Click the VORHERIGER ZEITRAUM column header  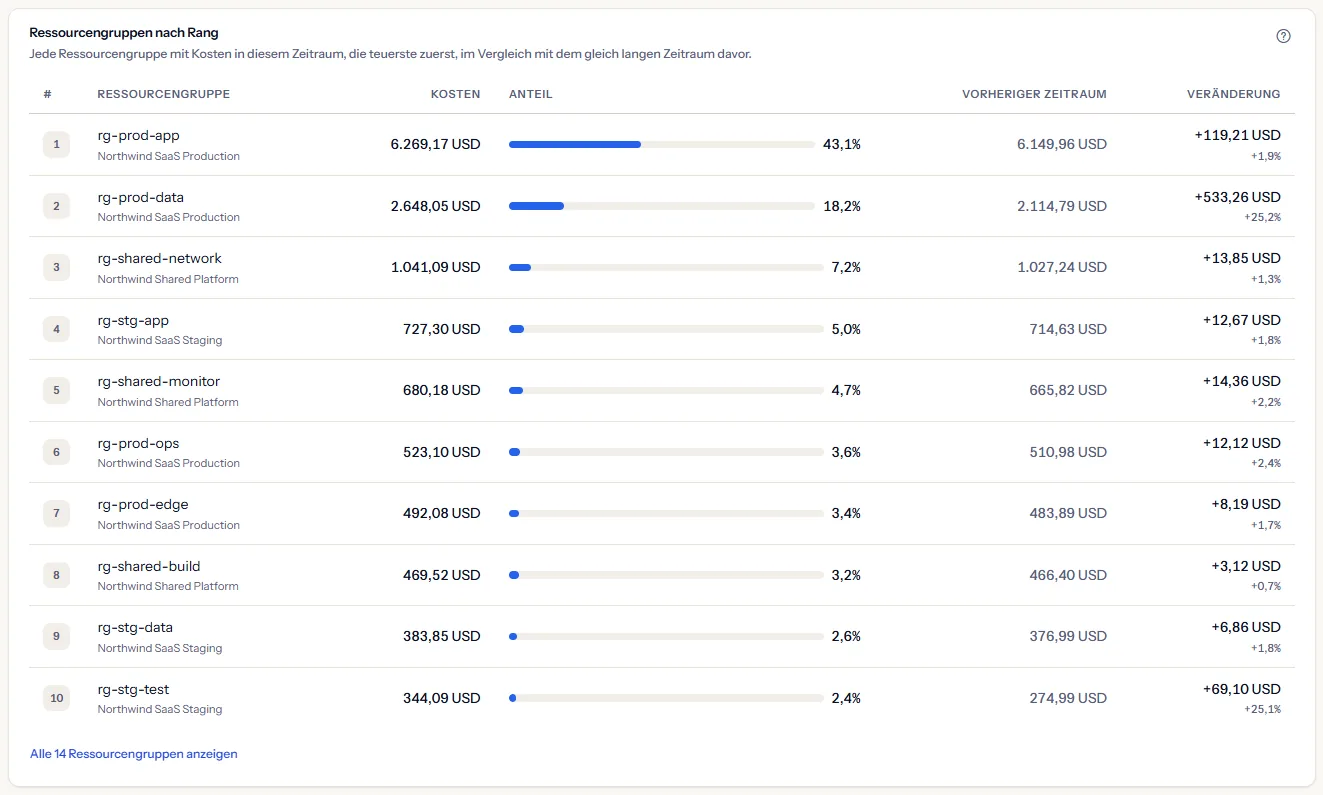coord(1034,94)
